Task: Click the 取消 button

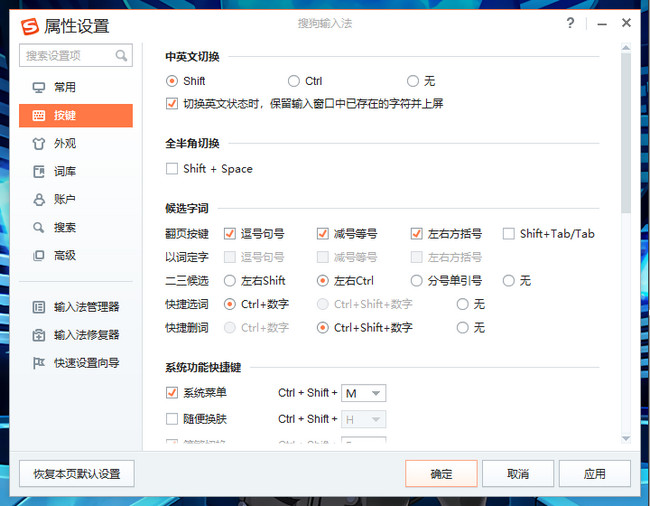Action: 518,474
